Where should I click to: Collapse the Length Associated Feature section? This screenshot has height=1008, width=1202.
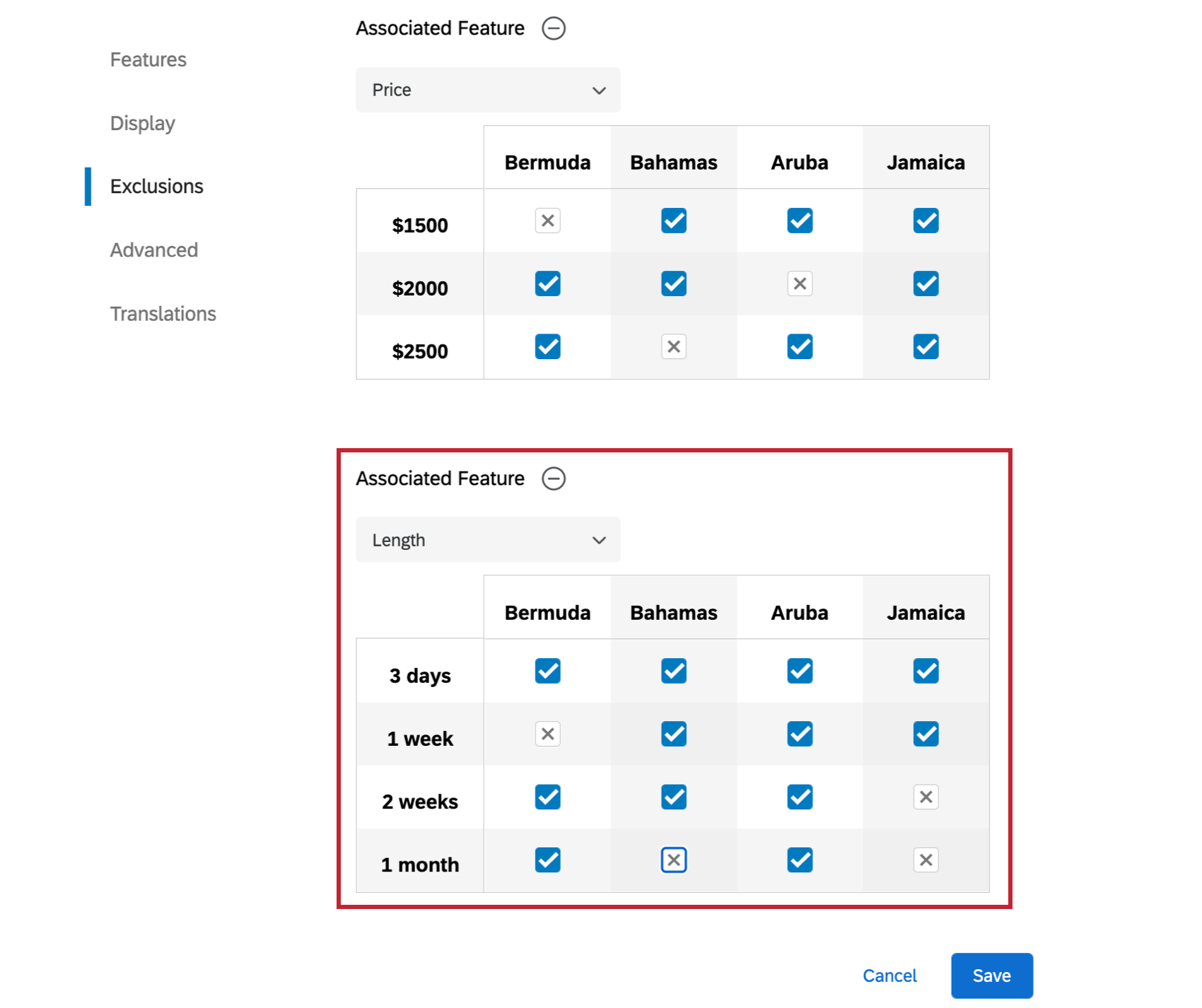click(x=555, y=479)
